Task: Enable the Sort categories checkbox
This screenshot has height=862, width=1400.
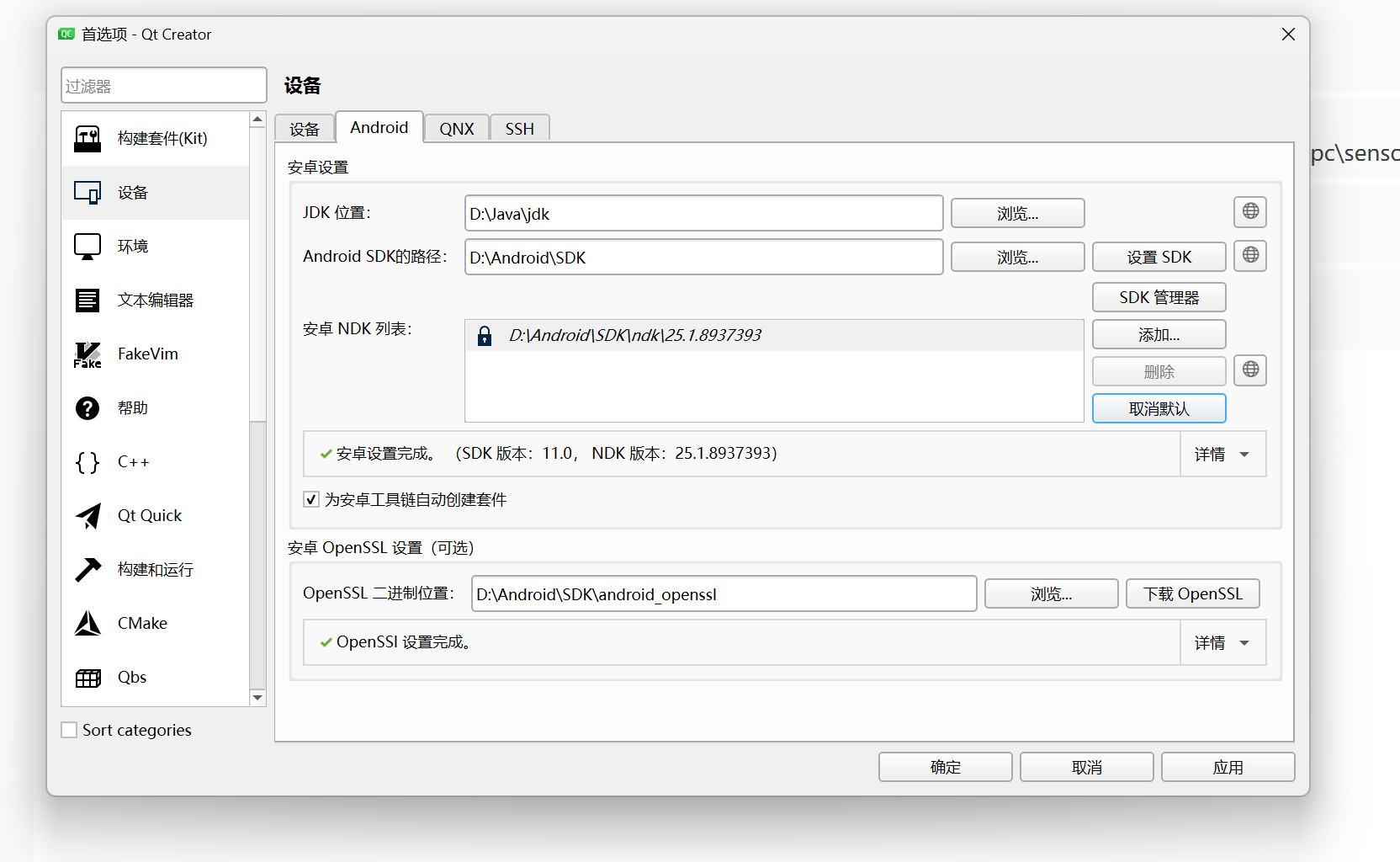Action: pyautogui.click(x=69, y=730)
